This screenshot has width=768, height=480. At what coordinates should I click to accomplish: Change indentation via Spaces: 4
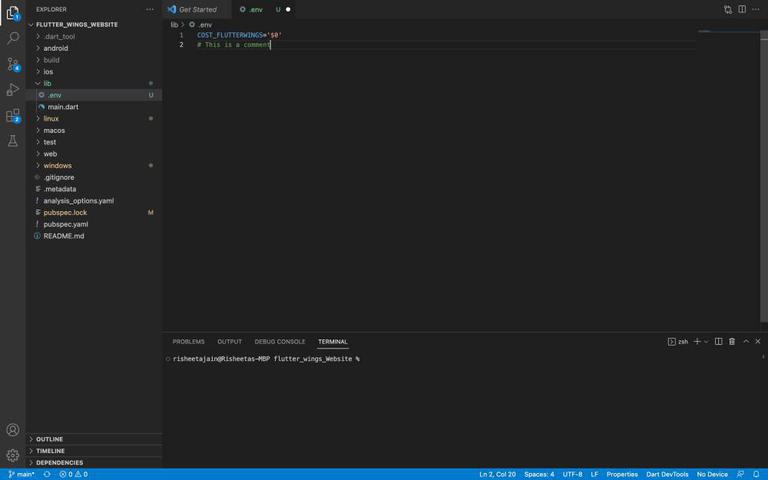point(539,474)
